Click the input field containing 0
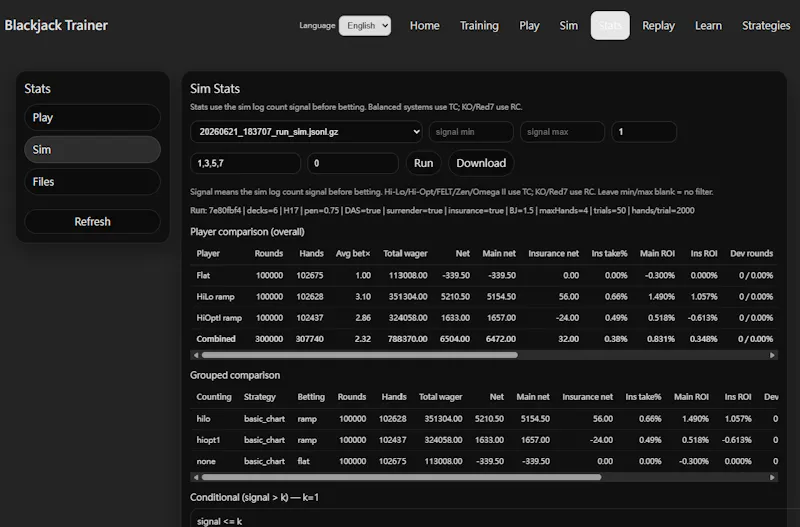Viewport: 800px width, 527px height. [353, 163]
